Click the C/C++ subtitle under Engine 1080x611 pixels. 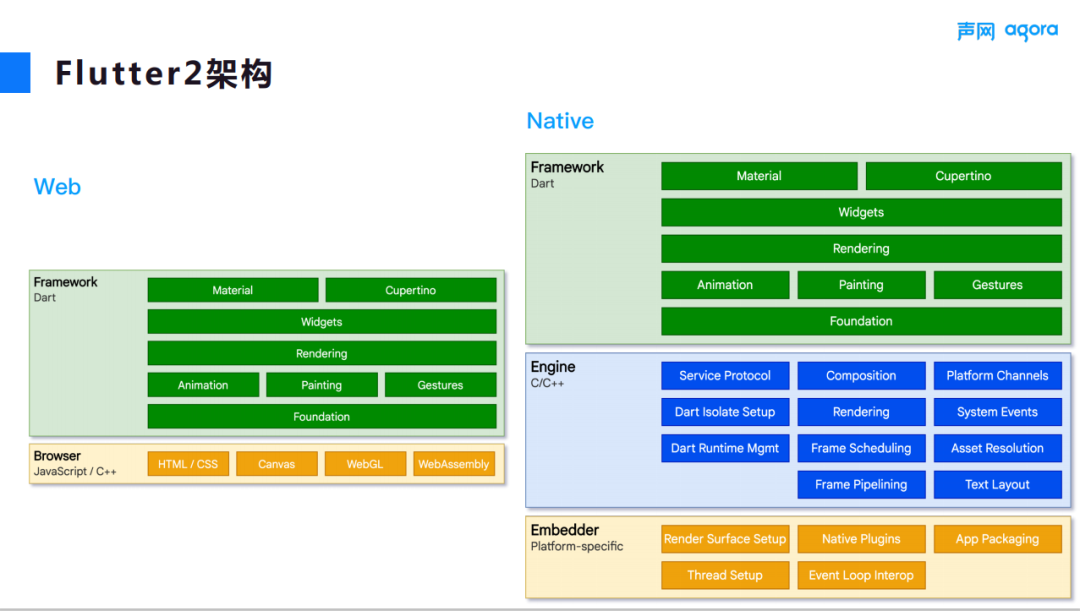point(548,383)
